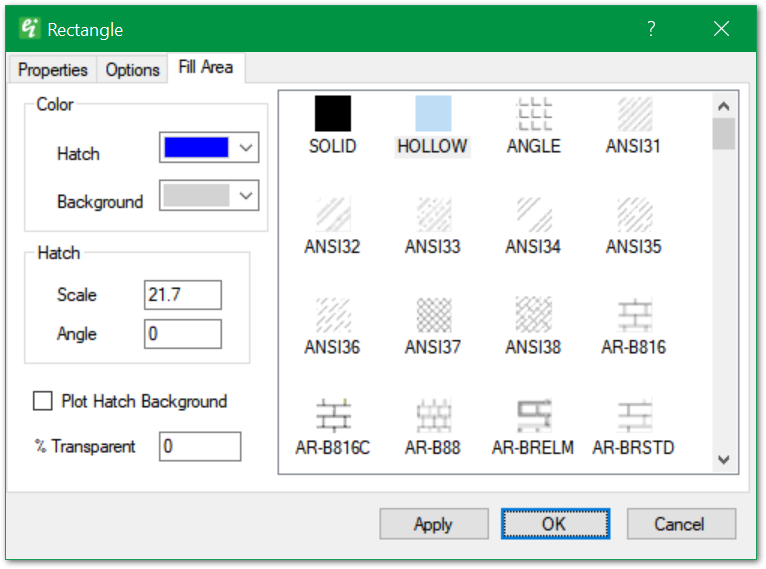Click the pattern list scroll down arrow
This screenshot has width=766, height=569.
click(x=723, y=460)
